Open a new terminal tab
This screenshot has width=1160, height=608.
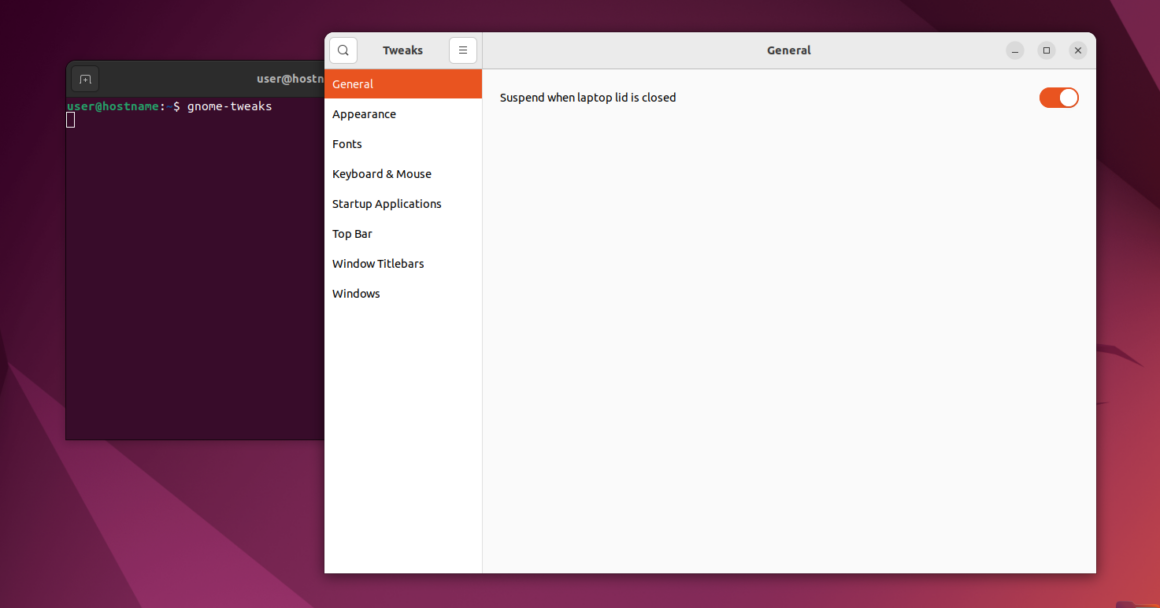85,78
